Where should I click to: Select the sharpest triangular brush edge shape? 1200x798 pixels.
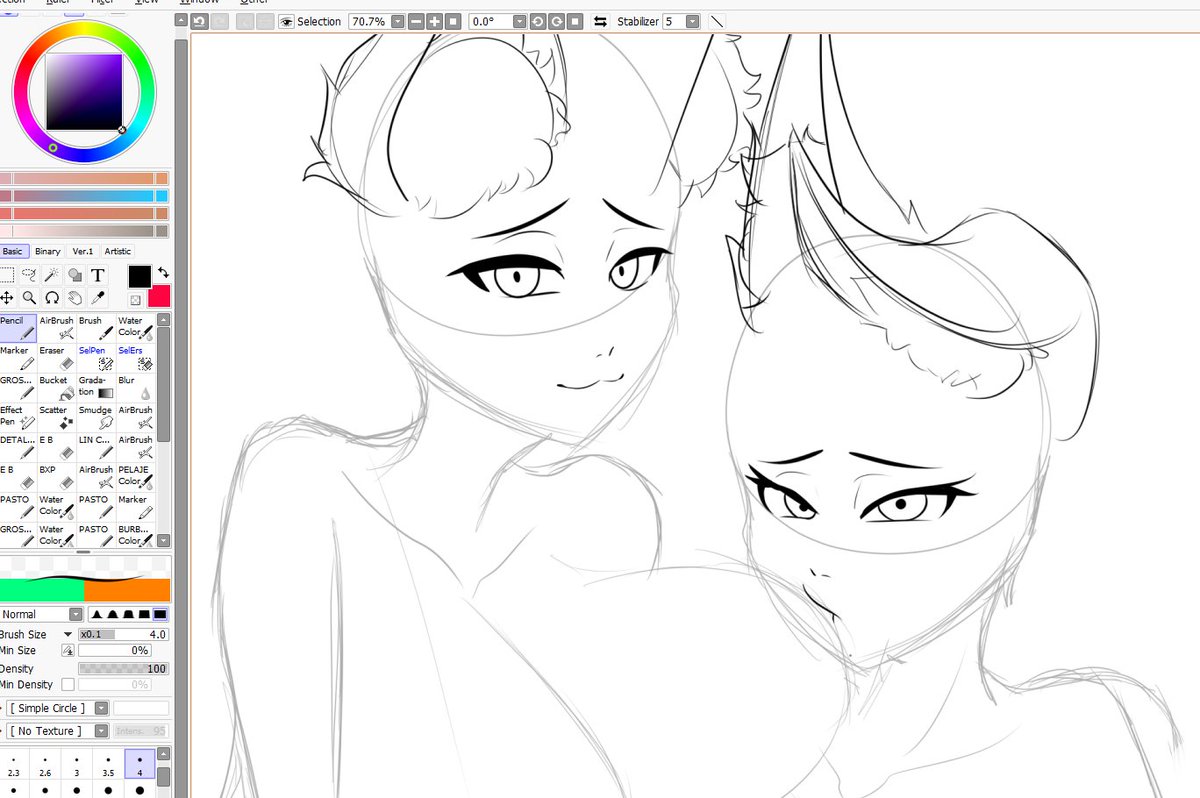(x=98, y=614)
